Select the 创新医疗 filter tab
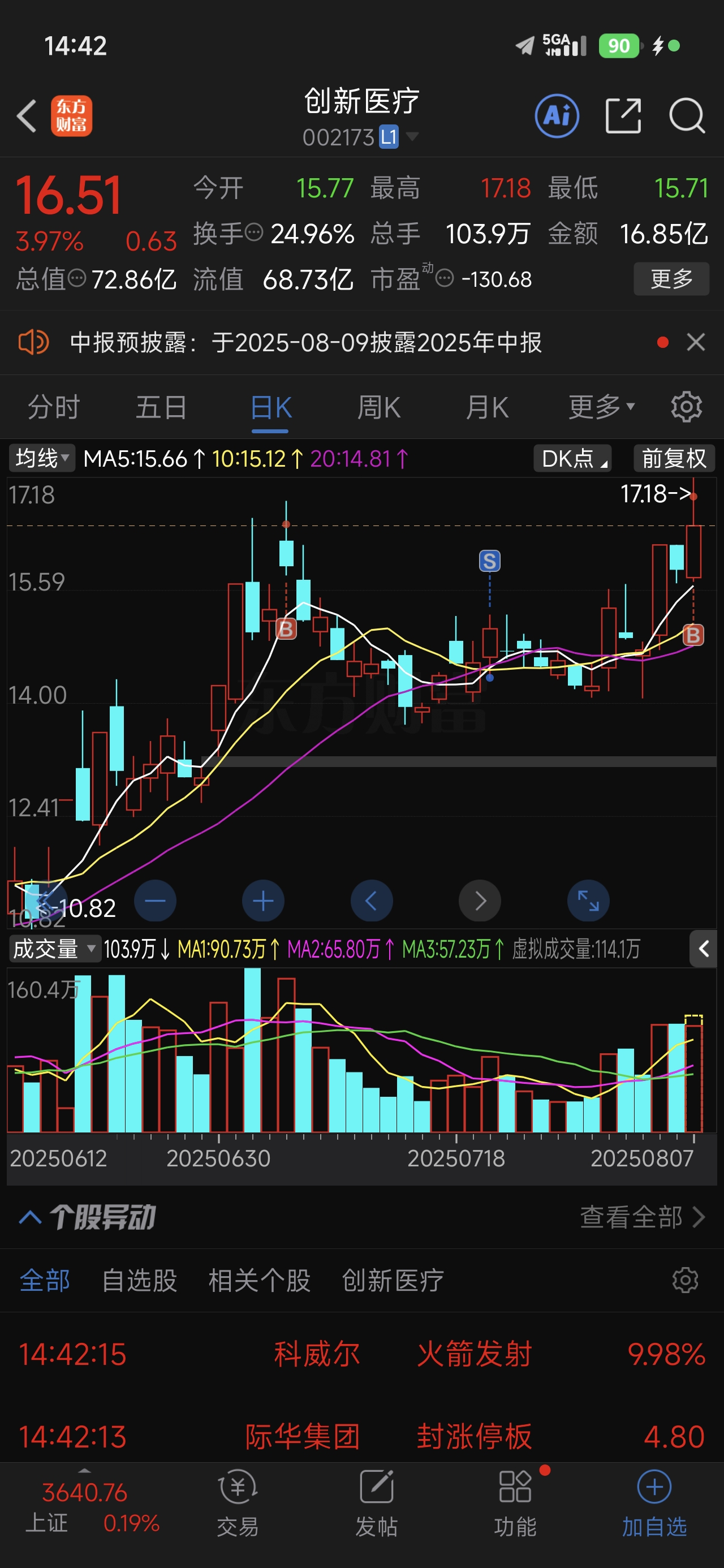Image resolution: width=724 pixels, height=1568 pixels. (393, 1280)
